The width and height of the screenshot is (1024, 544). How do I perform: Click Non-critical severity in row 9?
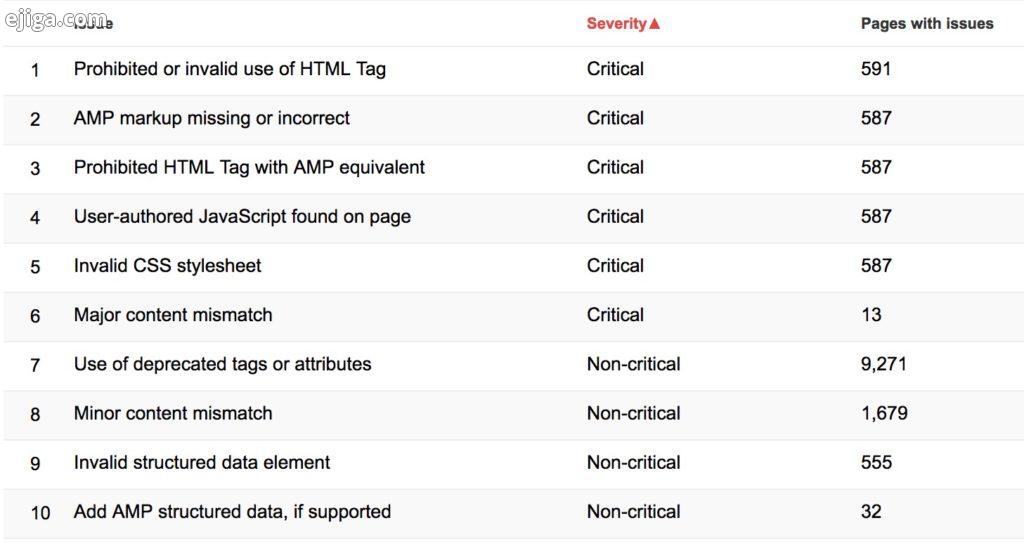[633, 462]
